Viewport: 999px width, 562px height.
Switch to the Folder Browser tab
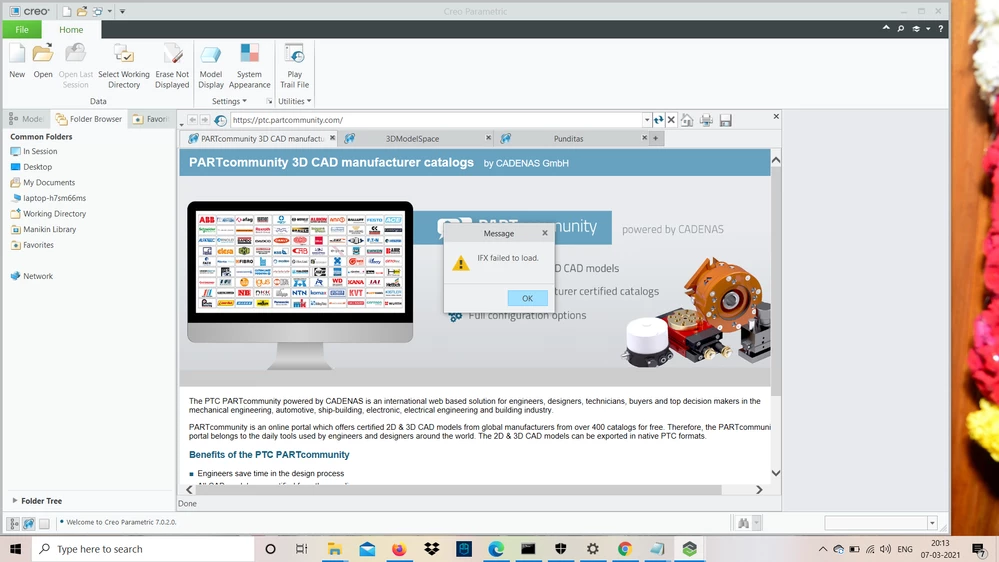(x=89, y=119)
